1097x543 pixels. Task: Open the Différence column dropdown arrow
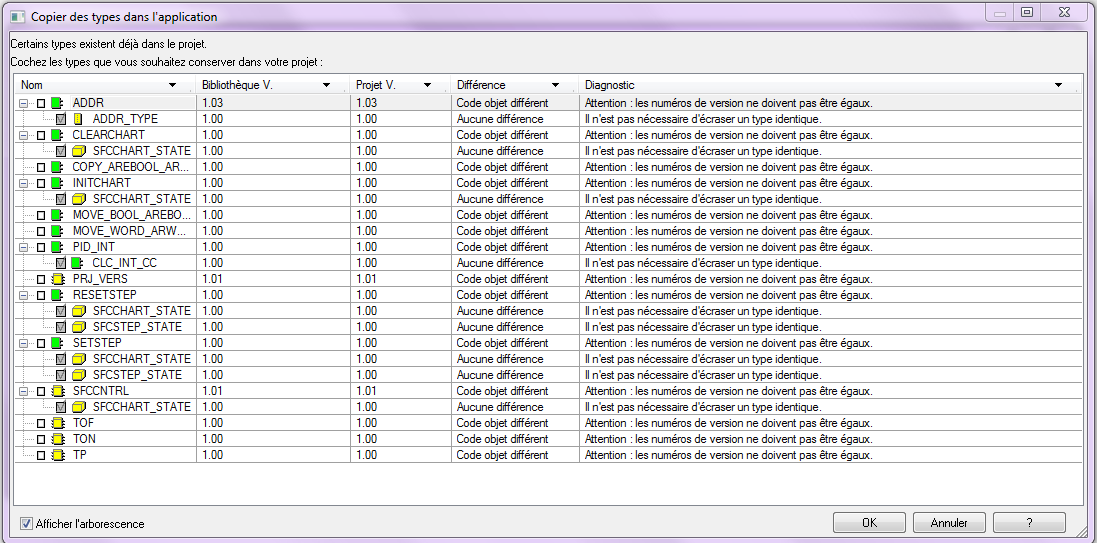[555, 86]
